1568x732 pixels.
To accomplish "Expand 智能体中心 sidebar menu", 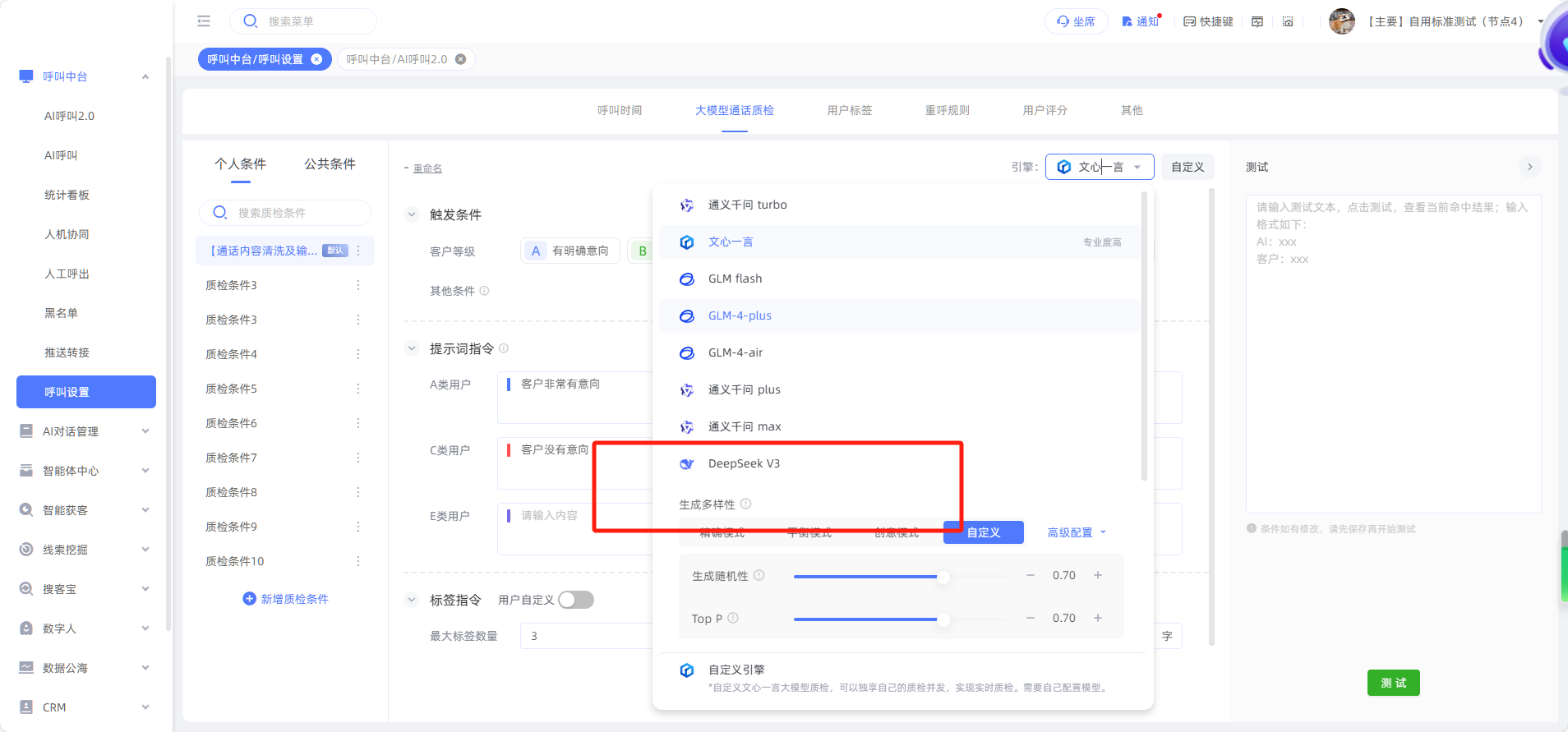I will 145,471.
